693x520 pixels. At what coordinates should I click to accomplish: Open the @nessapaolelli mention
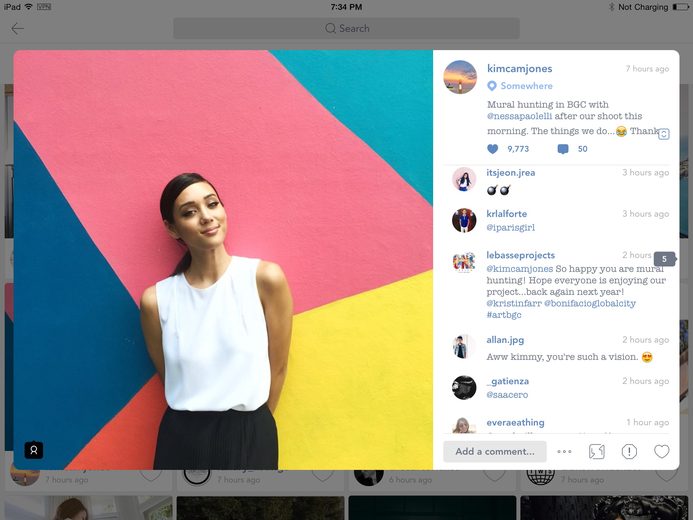click(x=519, y=116)
